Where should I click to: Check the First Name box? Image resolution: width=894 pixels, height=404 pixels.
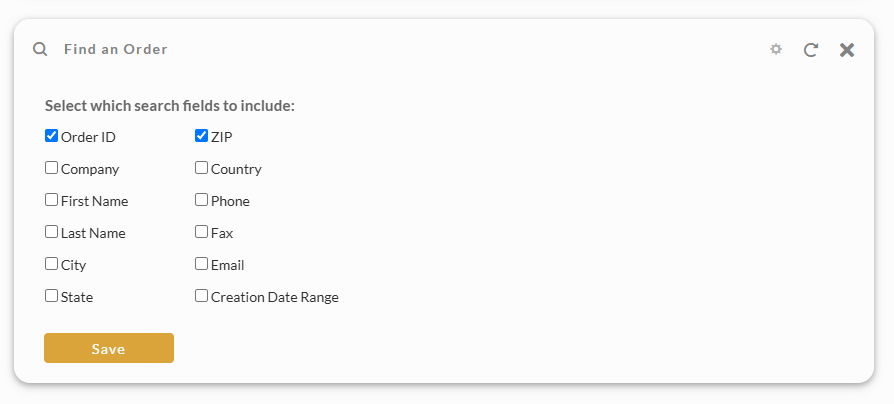click(x=51, y=199)
